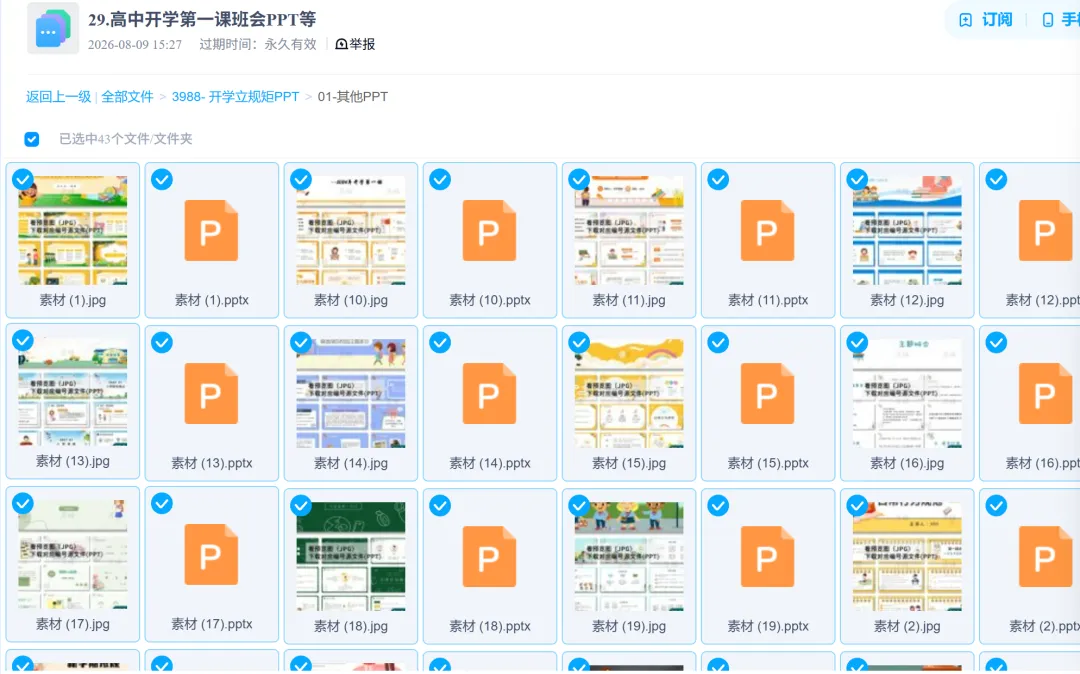Screen dimensions: 1080x674
Task: Click the 素材 (19).pptx file name
Action: 767,626
